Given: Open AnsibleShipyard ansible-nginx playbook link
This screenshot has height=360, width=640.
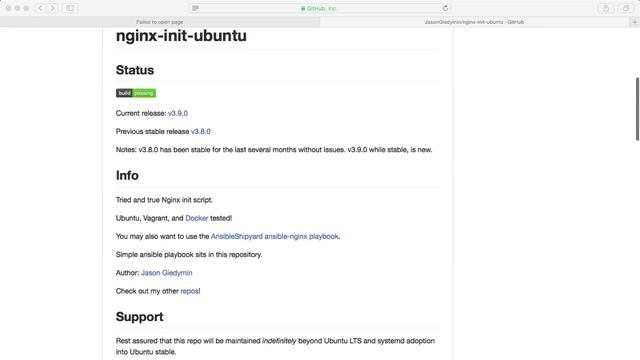Looking at the screenshot, I should pyautogui.click(x=274, y=236).
